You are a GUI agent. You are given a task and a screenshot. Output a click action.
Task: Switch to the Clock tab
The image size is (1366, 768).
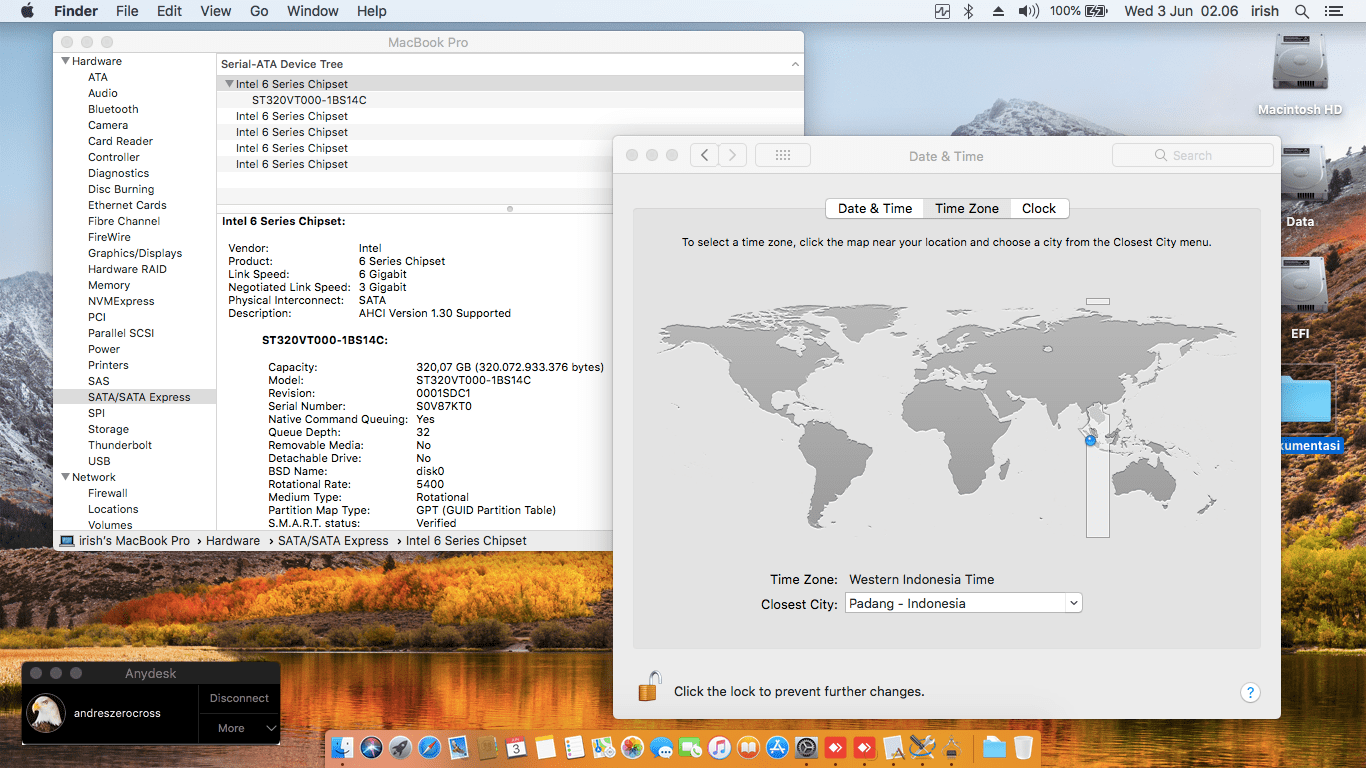tap(1038, 208)
